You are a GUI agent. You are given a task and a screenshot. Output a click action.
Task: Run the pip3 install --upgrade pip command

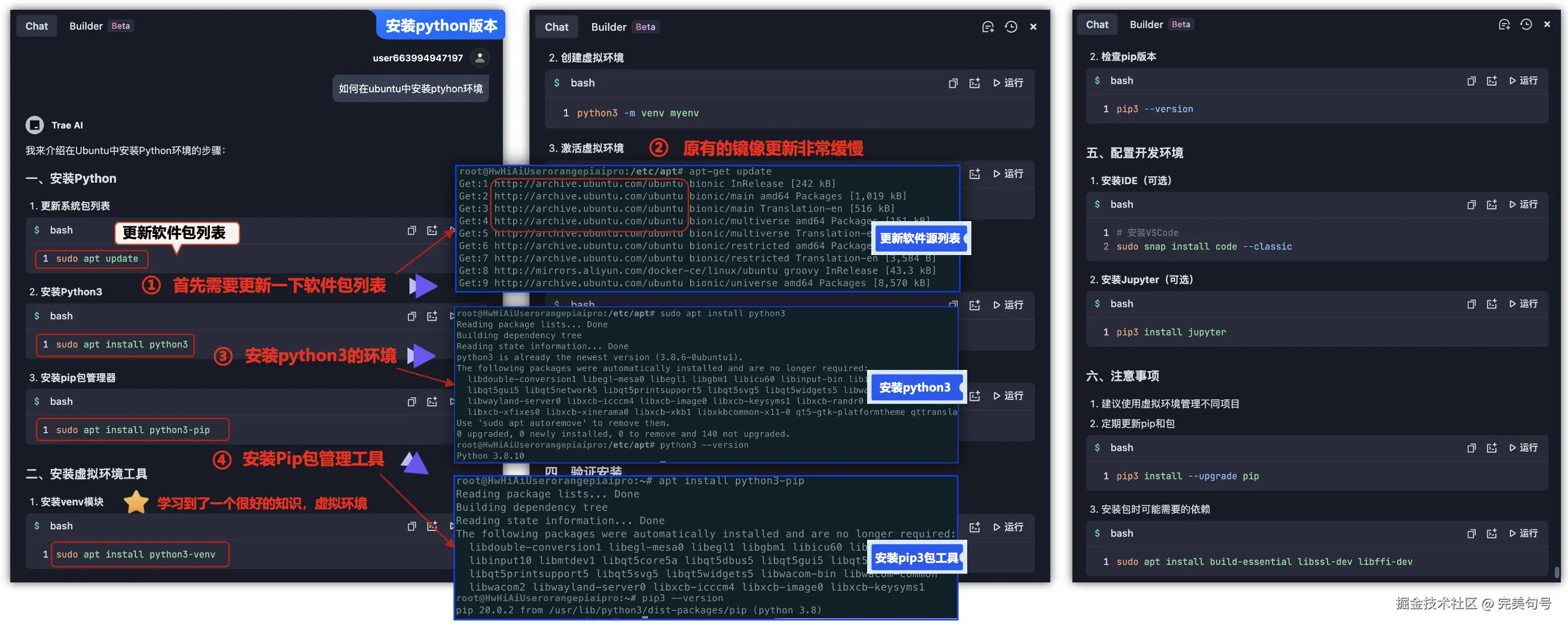point(1523,448)
